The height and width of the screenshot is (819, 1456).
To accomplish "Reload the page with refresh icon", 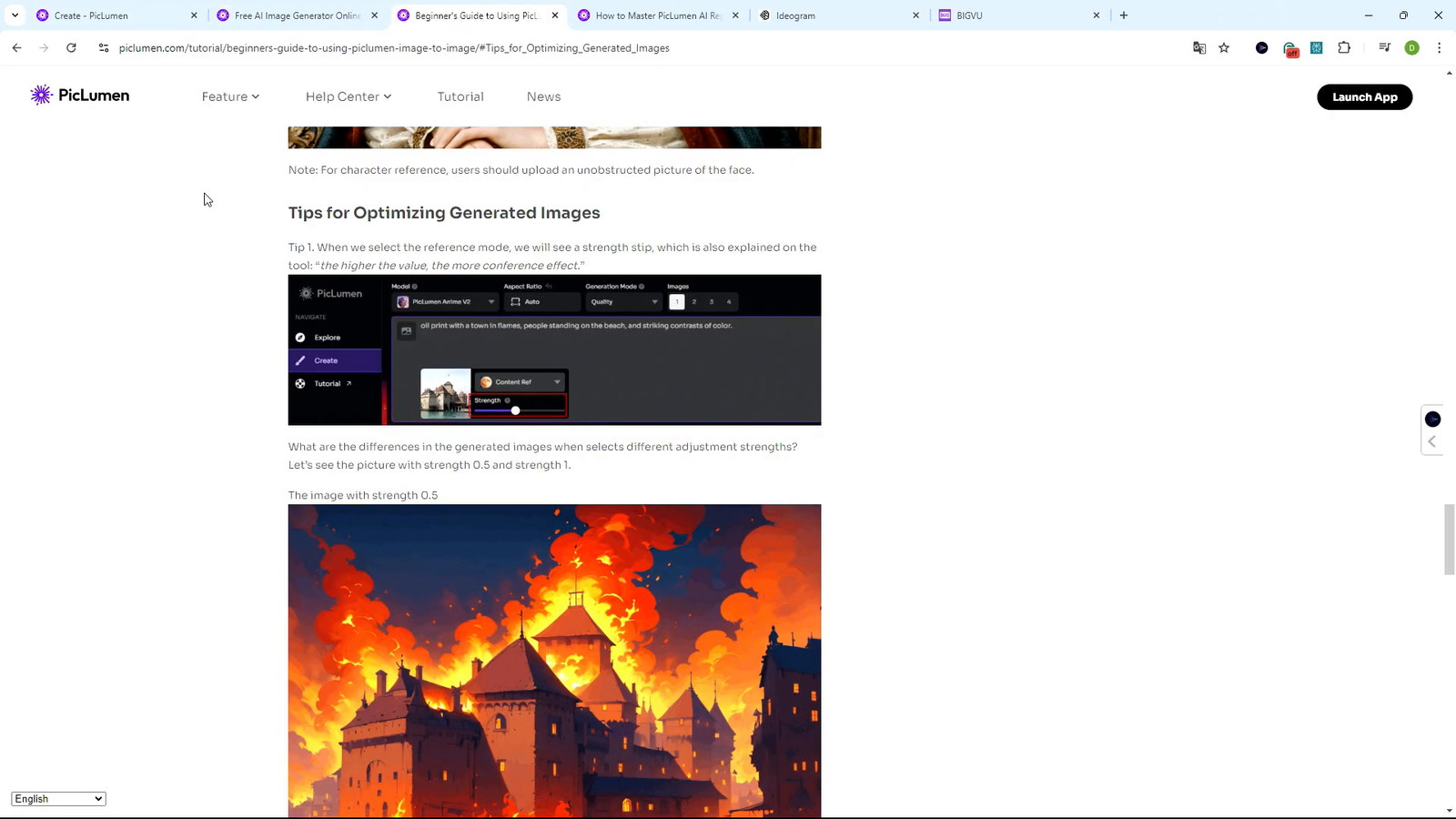I will click(71, 48).
